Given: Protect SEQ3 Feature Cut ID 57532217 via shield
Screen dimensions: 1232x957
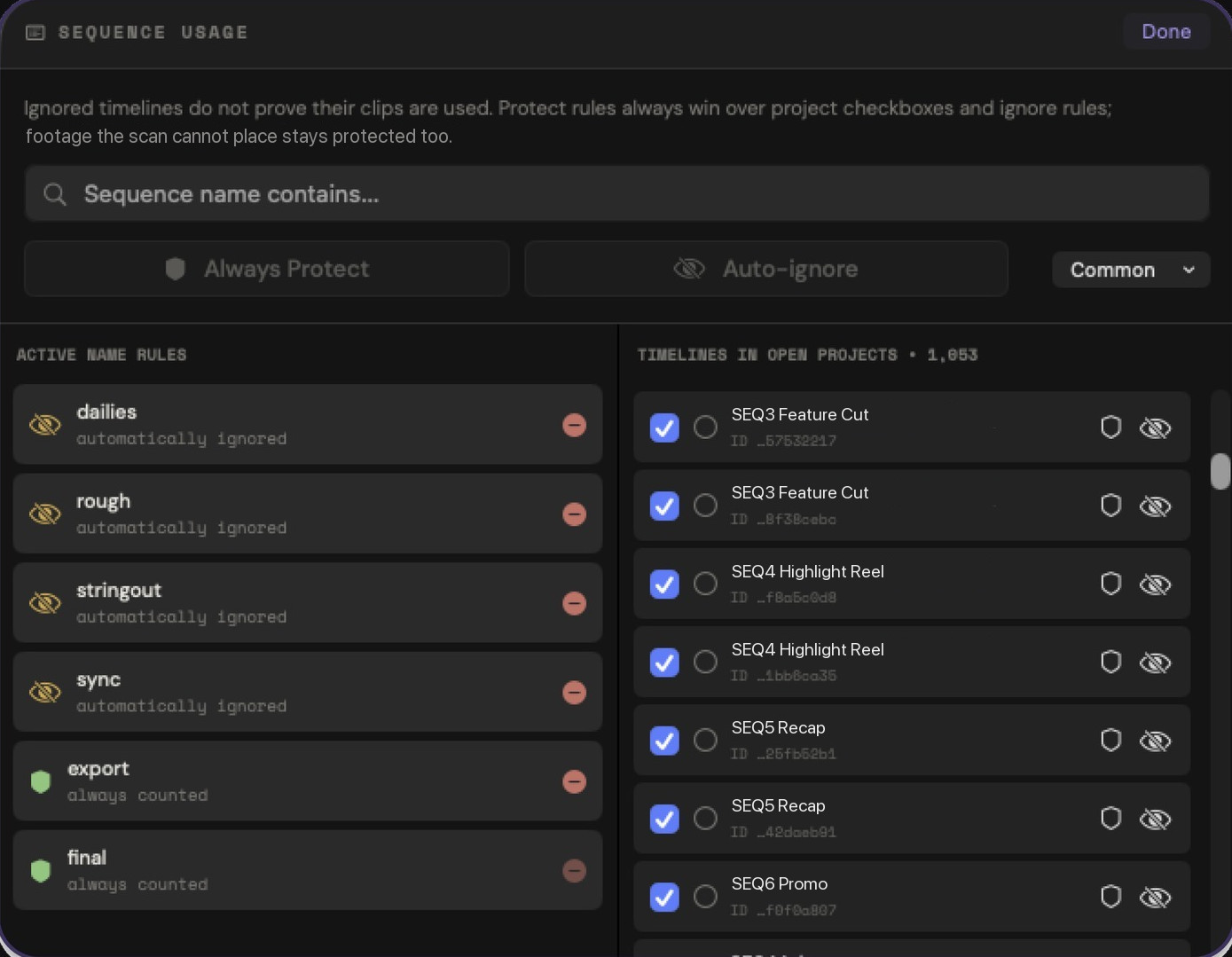Looking at the screenshot, I should point(1110,428).
